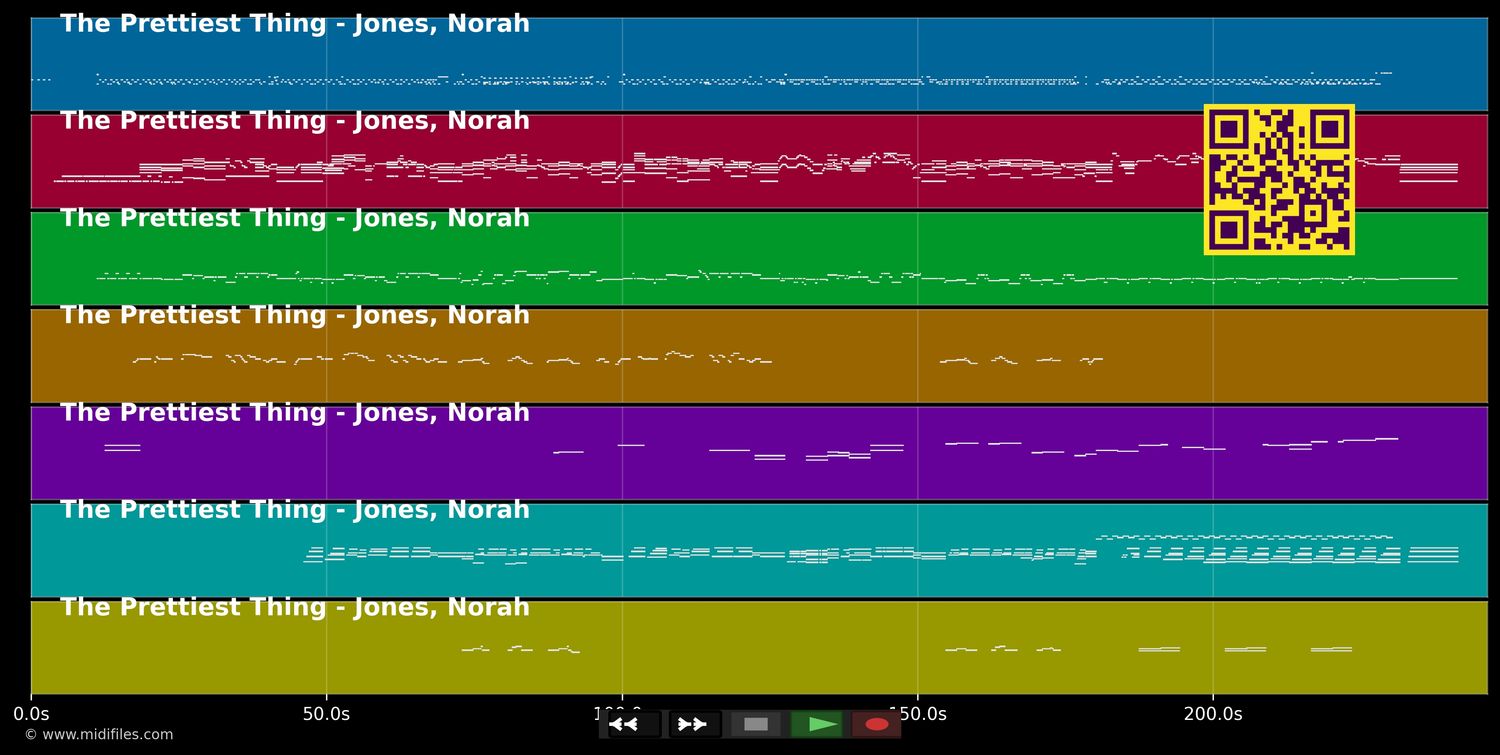This screenshot has width=1500, height=755.
Task: Start recording with the red record button
Action: 877,724
